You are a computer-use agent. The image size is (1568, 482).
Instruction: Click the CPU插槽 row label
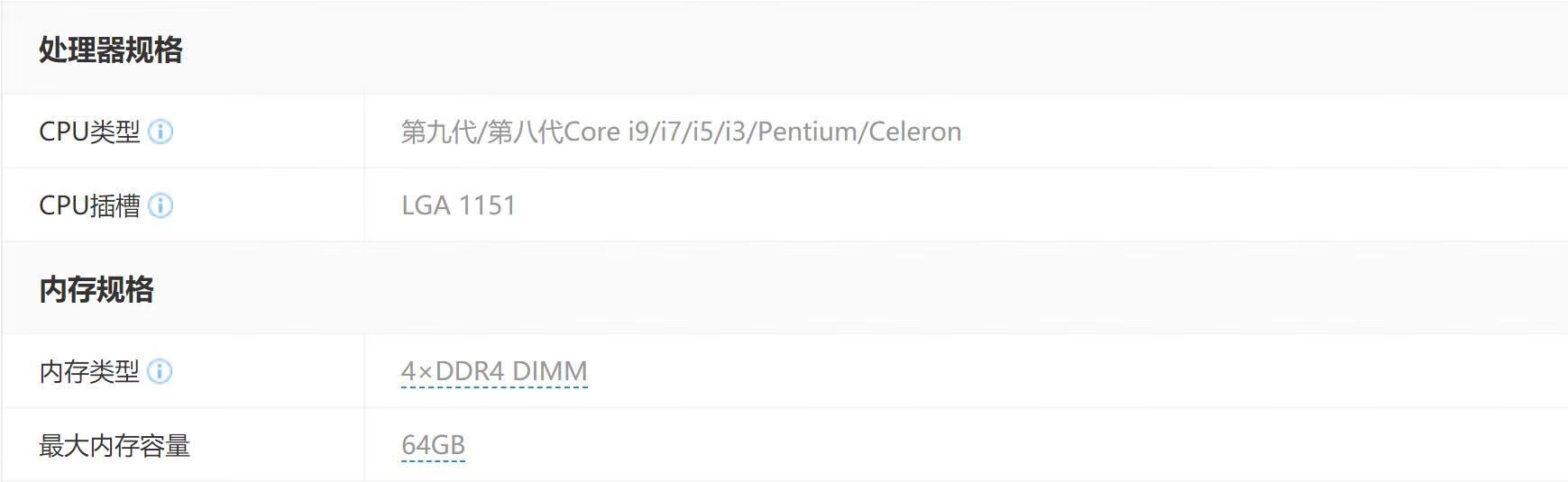point(89,205)
